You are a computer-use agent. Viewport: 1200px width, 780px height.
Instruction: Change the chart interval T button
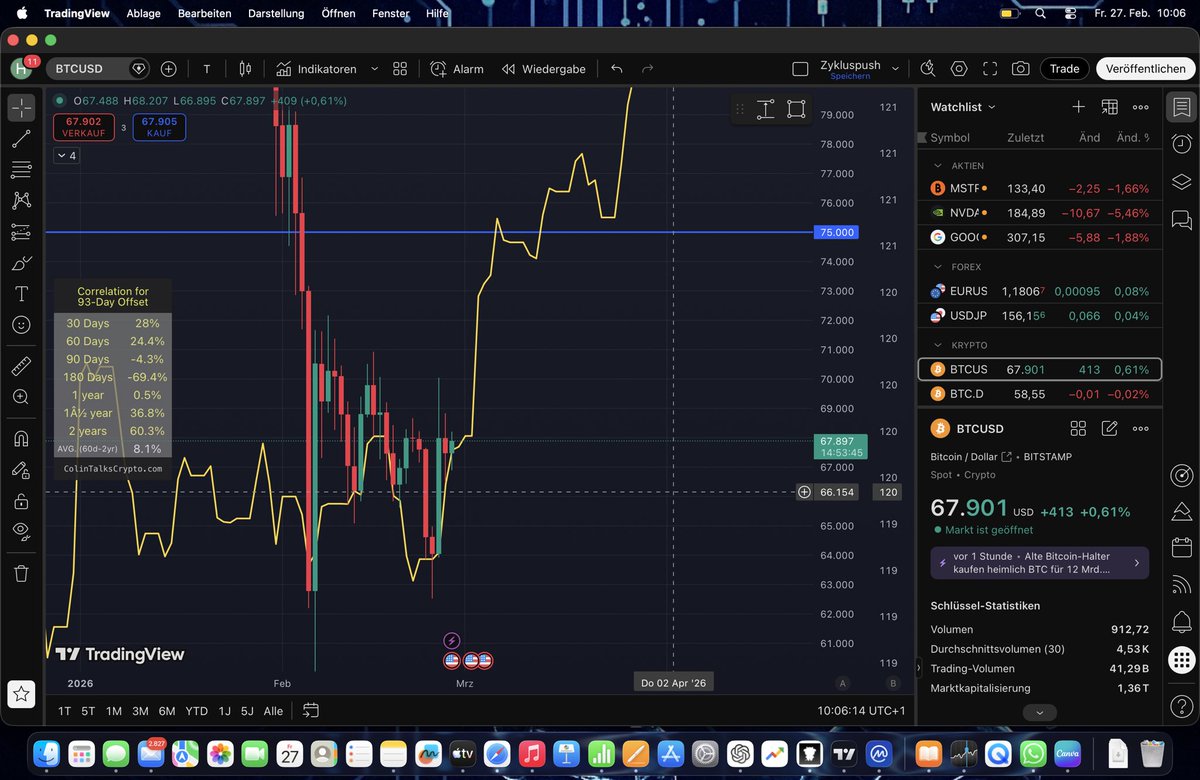207,69
